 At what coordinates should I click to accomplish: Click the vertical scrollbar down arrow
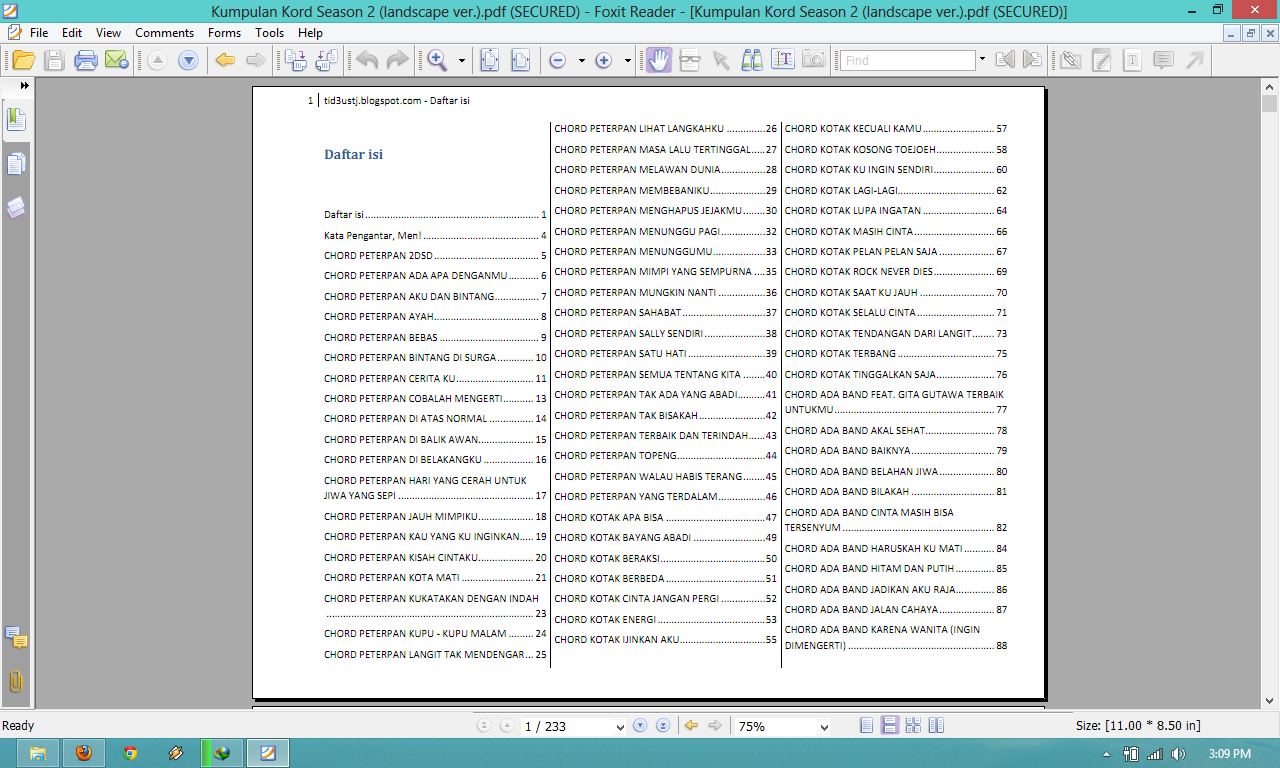(1270, 700)
